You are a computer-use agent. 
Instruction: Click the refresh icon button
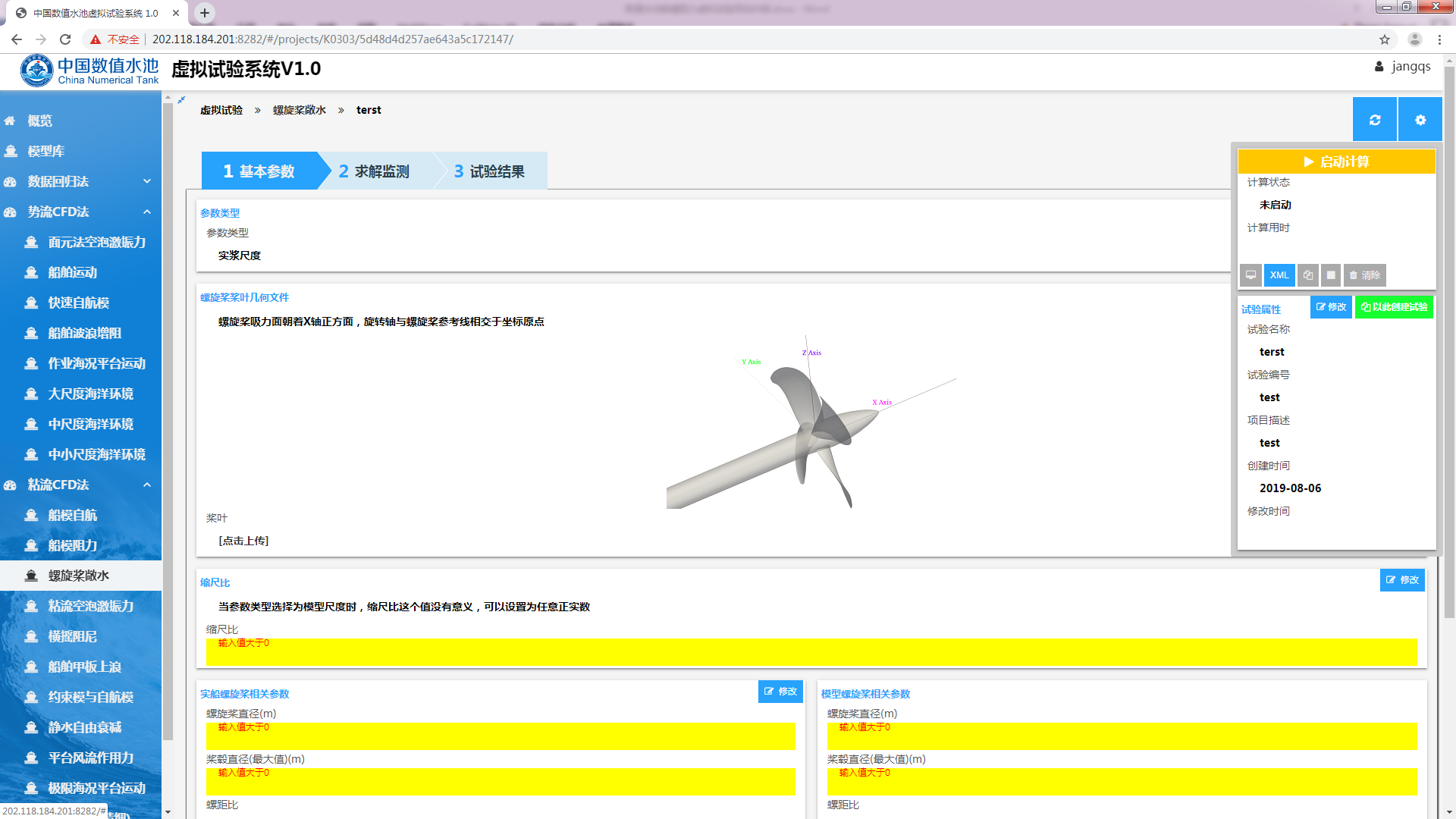click(1374, 120)
